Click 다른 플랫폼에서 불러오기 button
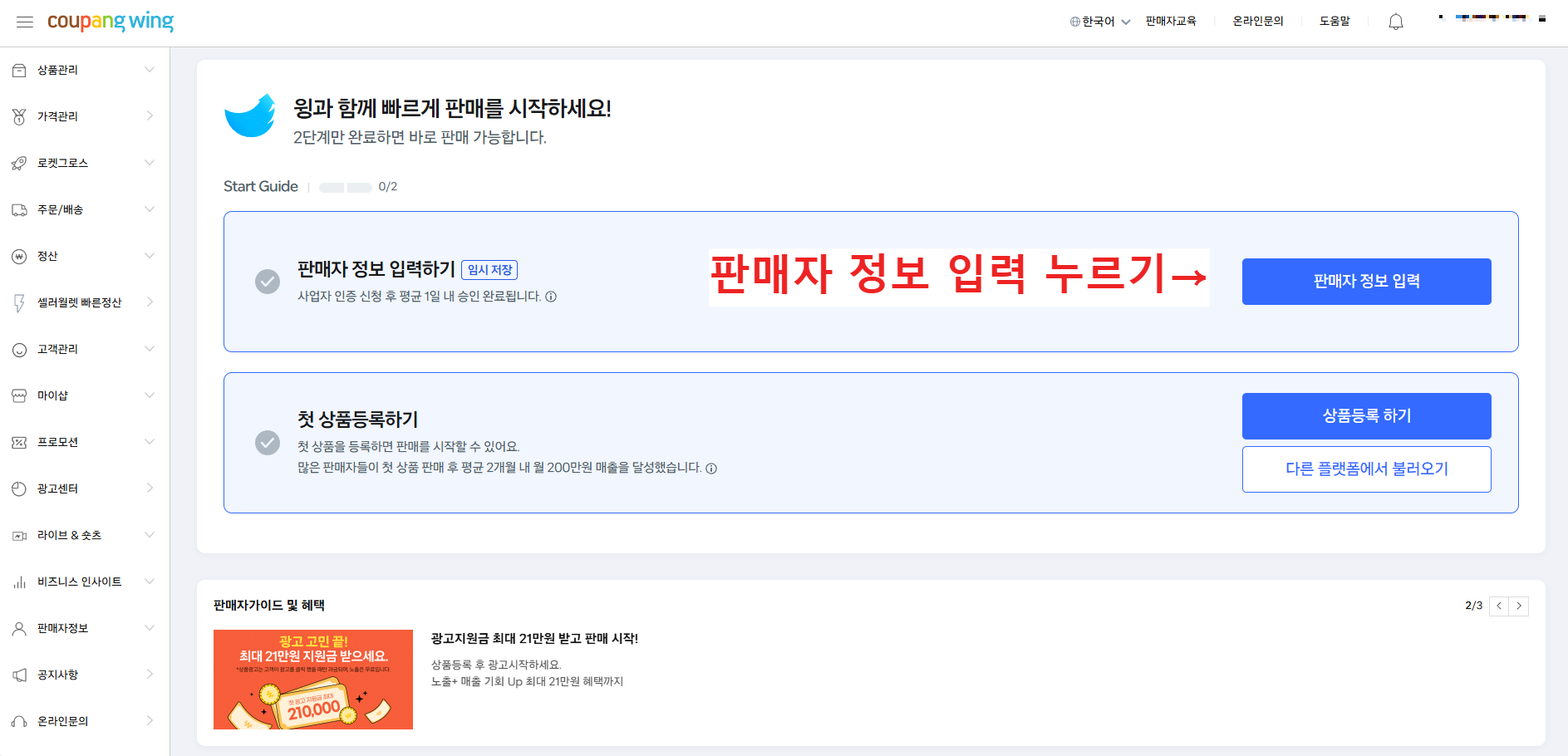This screenshot has width=1568, height=756. point(1366,469)
